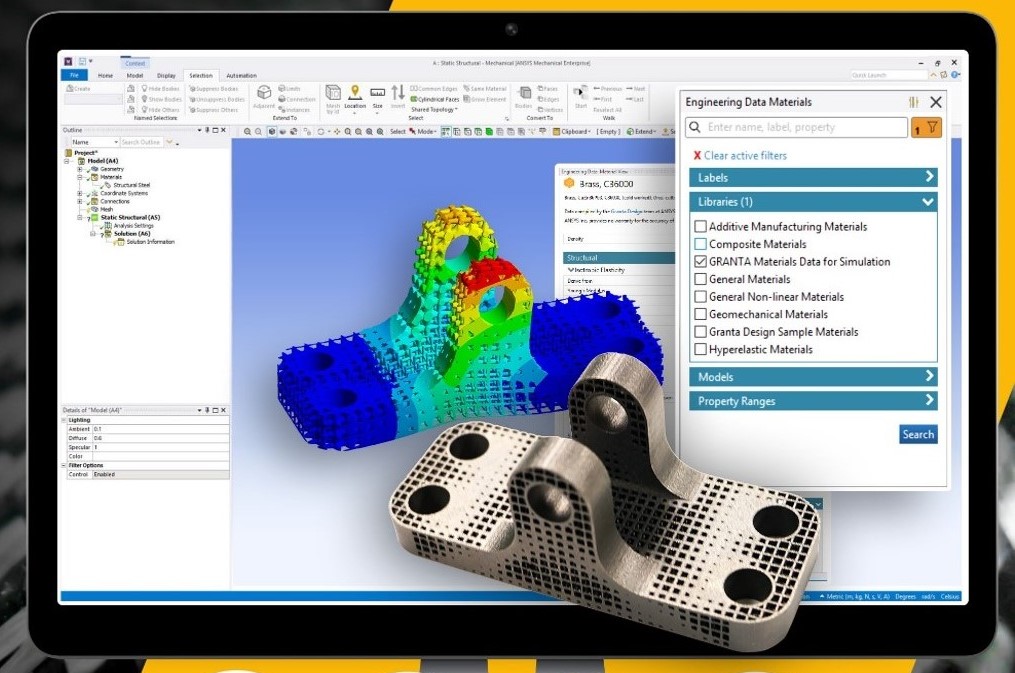Expand the Coordinate Systems node
The image size is (1015, 673).
[80, 193]
